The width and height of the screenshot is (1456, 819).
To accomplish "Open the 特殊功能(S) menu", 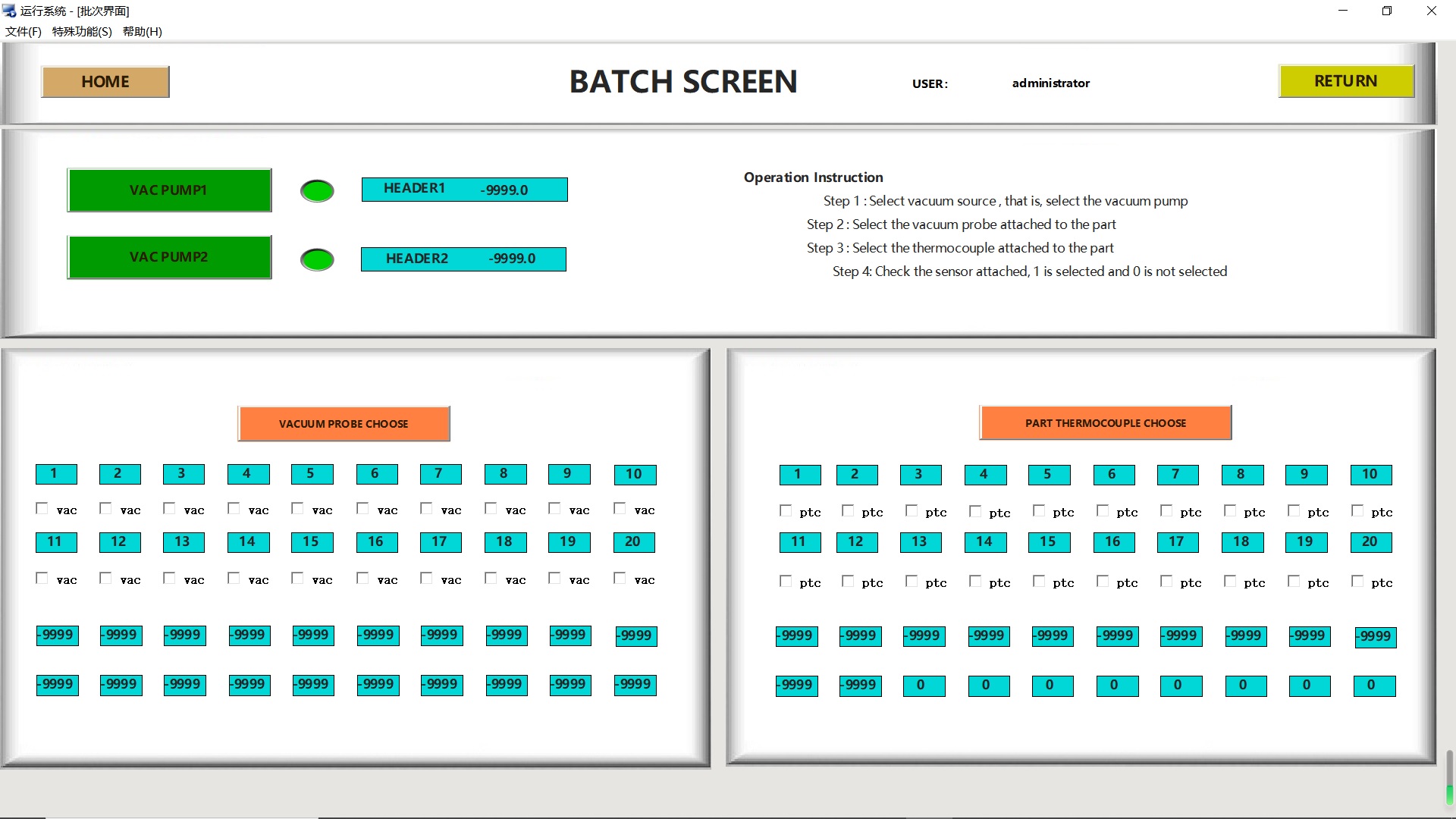I will click(82, 31).
